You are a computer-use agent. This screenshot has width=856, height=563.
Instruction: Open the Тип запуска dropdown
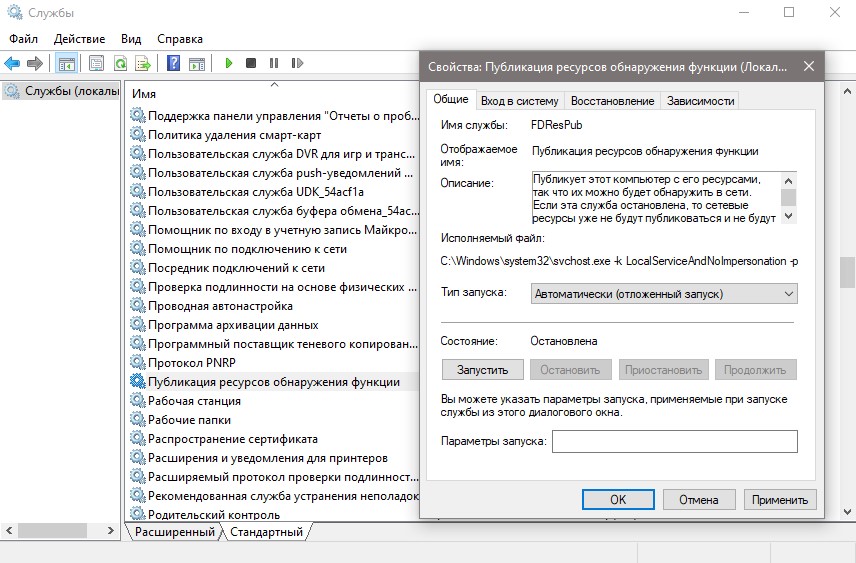[x=664, y=294]
